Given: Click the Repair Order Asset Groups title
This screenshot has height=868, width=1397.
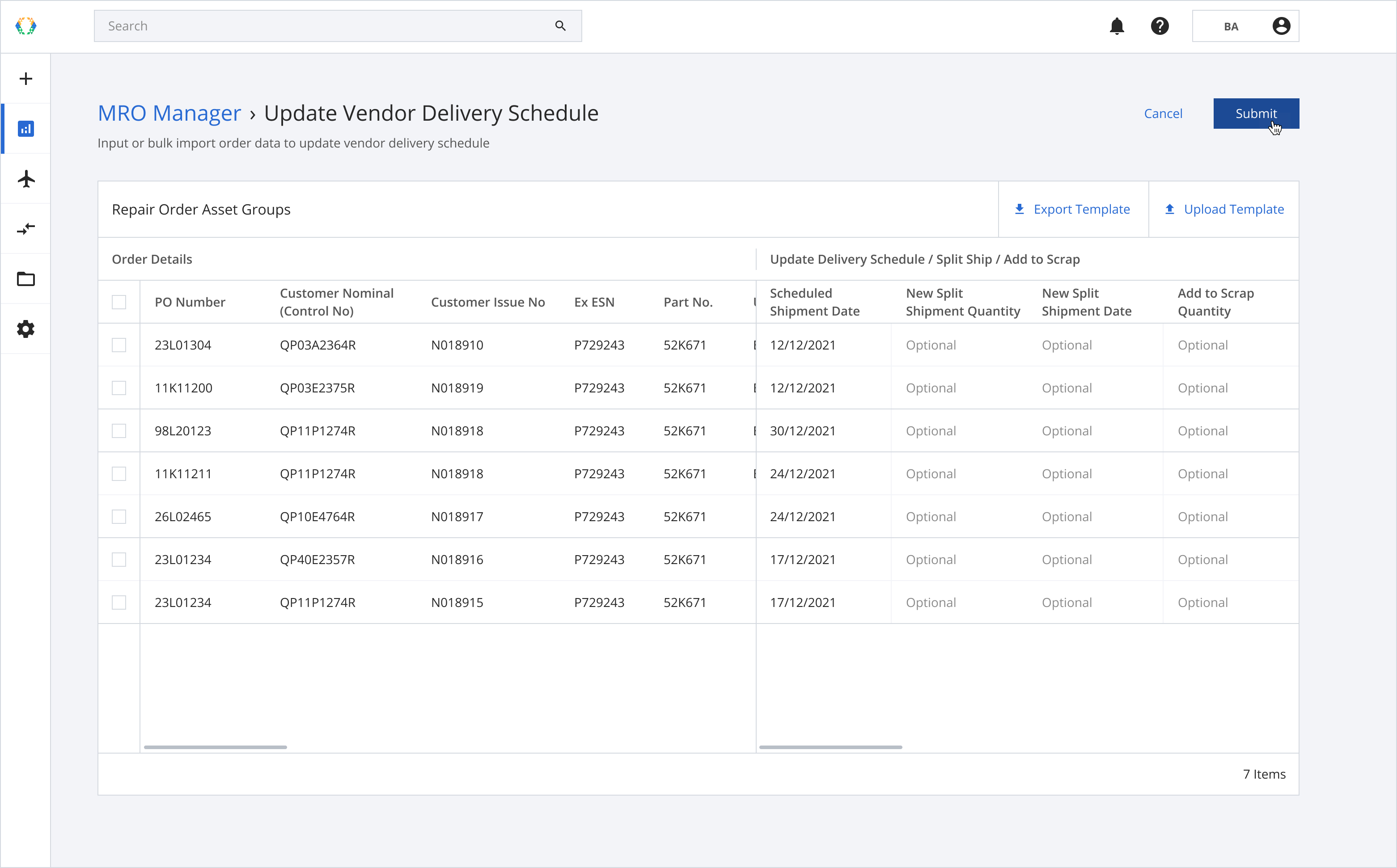Looking at the screenshot, I should tap(201, 210).
